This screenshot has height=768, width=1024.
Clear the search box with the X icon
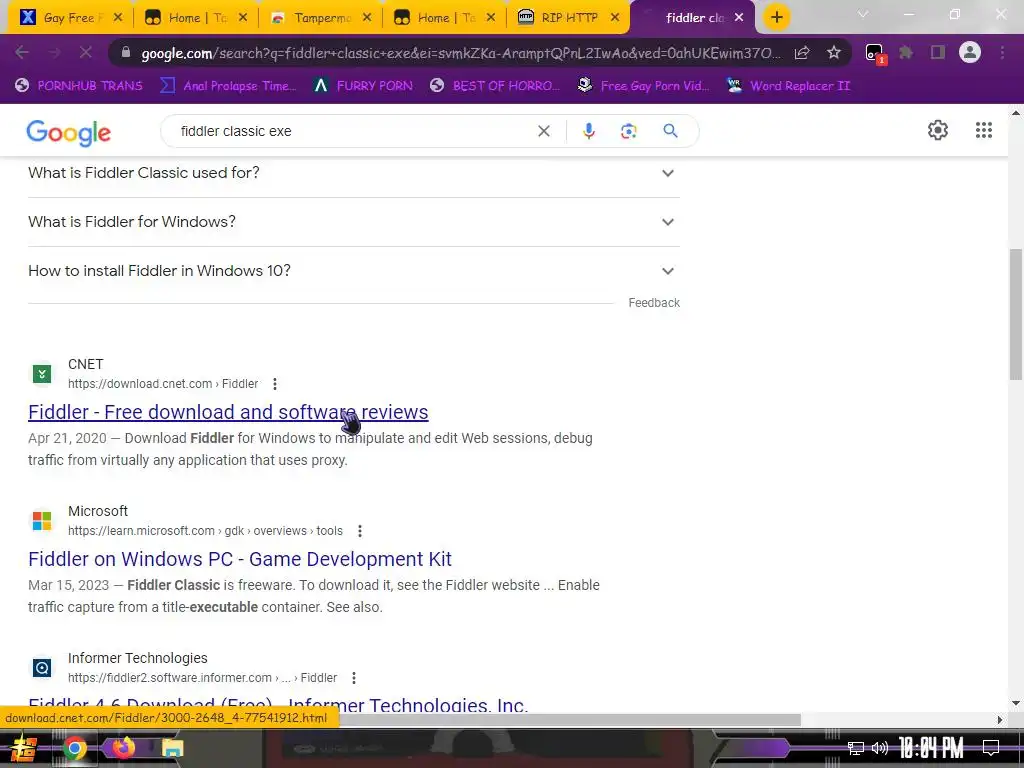[543, 131]
